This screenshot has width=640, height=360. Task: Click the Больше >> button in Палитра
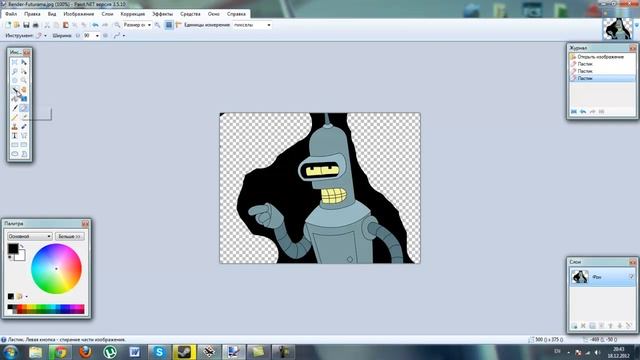point(70,236)
